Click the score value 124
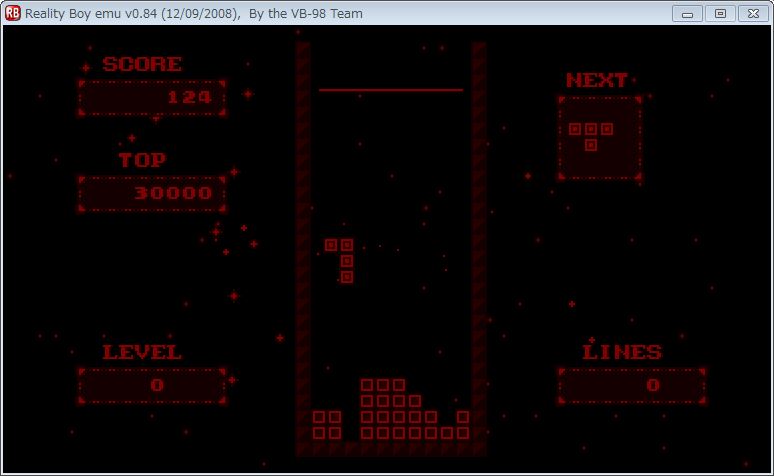Screen dimensions: 774x476 pyautogui.click(x=190, y=97)
